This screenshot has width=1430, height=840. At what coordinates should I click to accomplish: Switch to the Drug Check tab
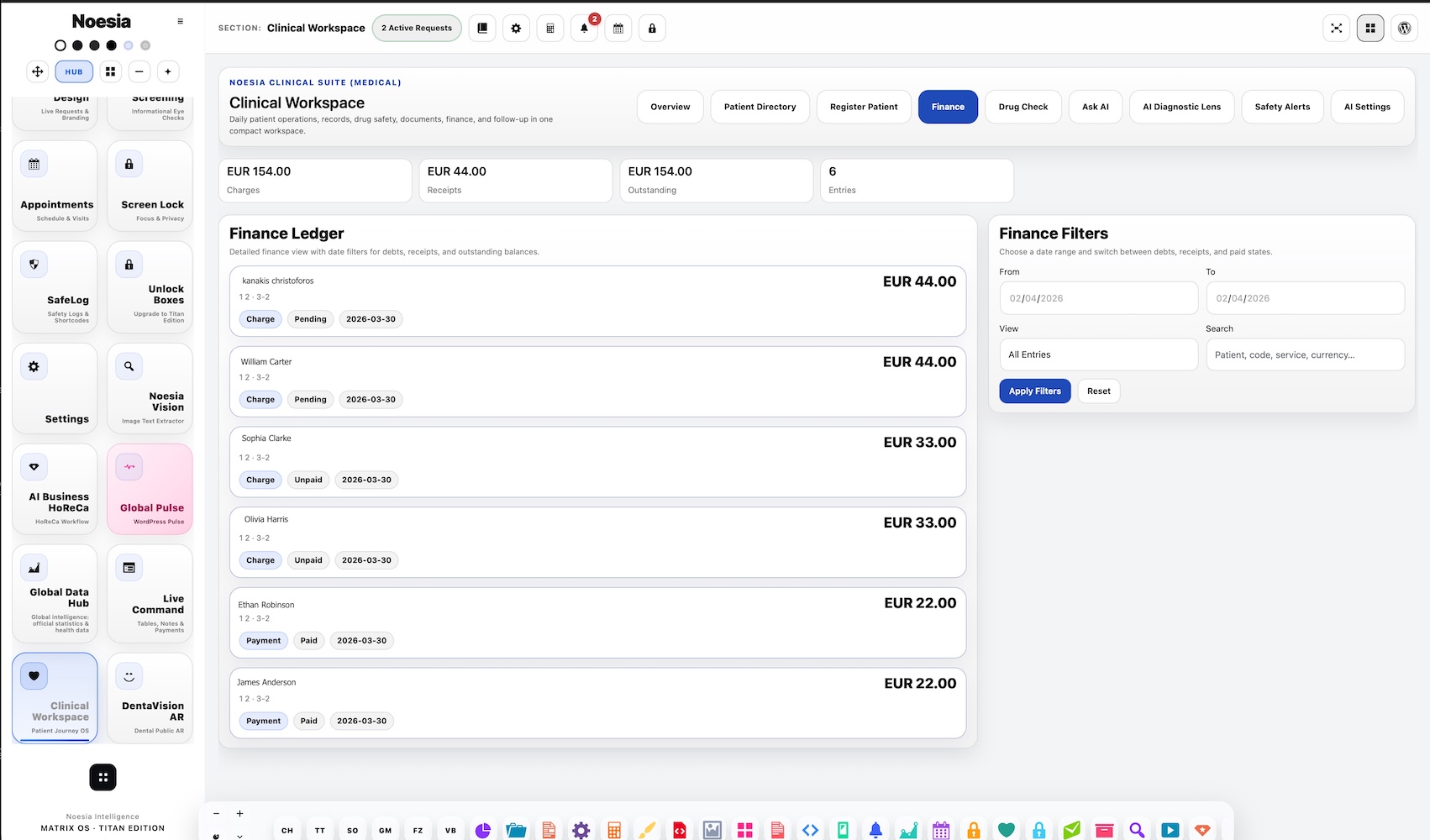[x=1023, y=107]
